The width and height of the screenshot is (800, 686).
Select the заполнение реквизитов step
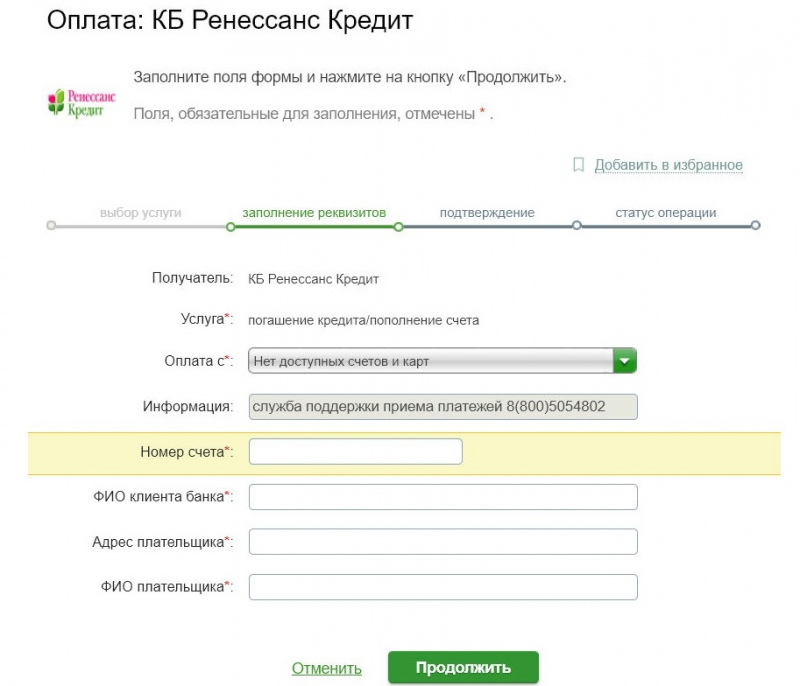pos(314,213)
